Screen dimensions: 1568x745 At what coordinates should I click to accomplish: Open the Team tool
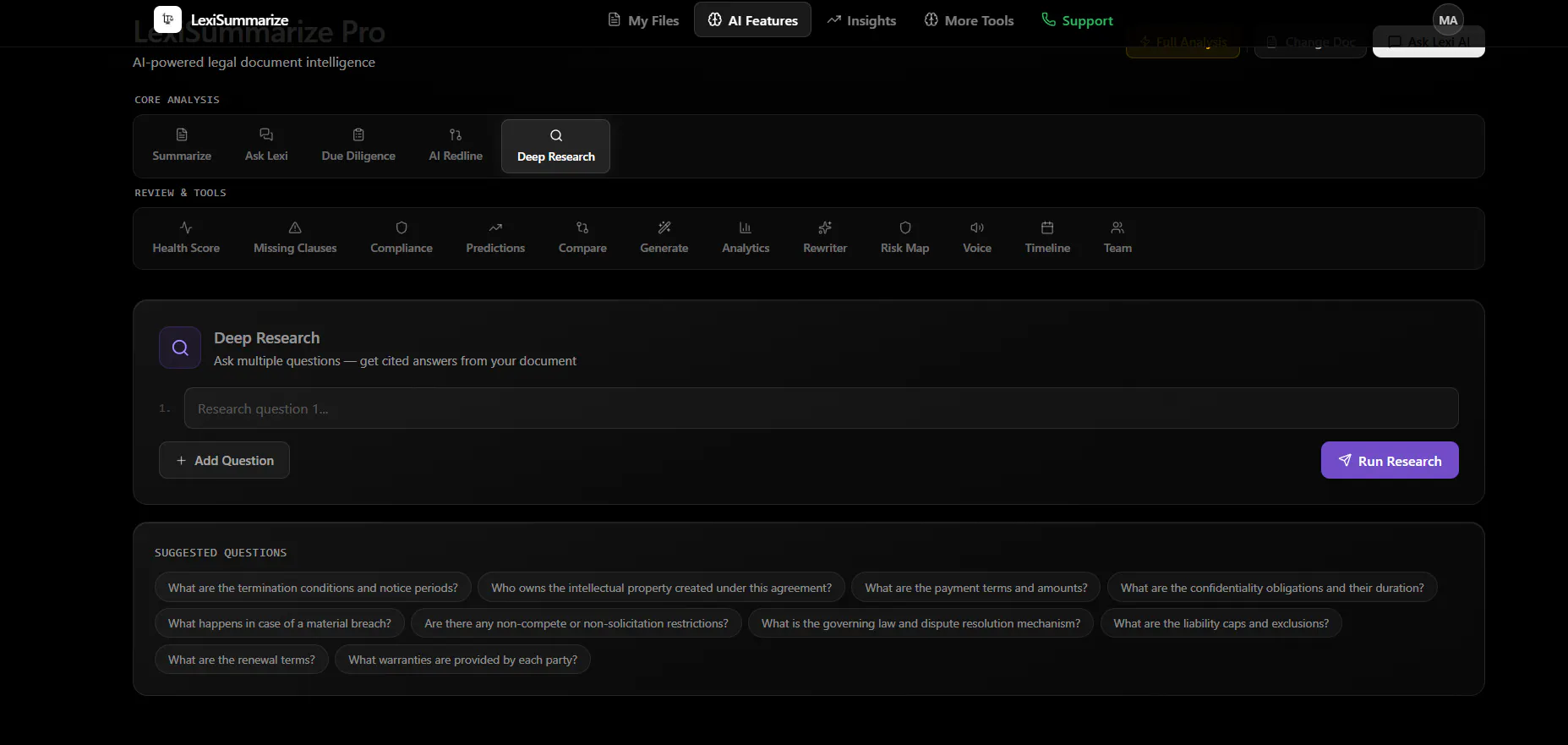click(x=1117, y=238)
